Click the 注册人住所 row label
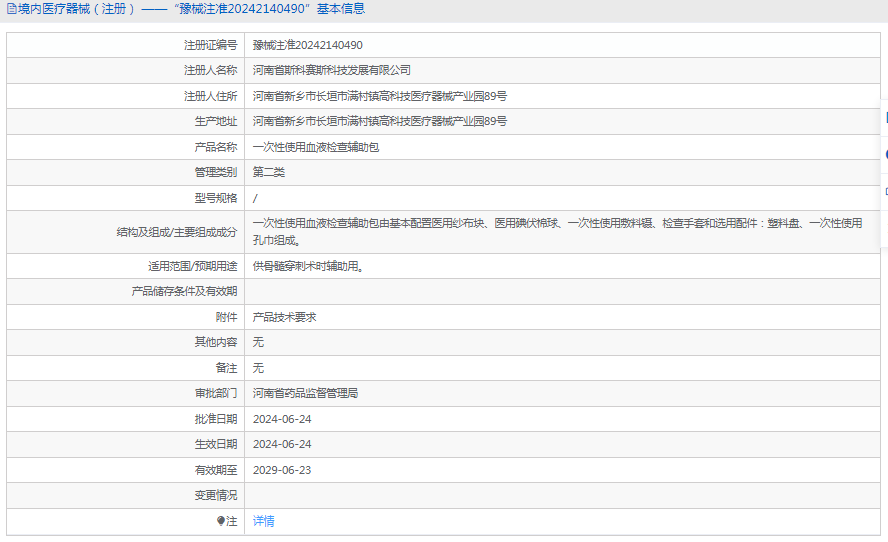 pos(211,96)
